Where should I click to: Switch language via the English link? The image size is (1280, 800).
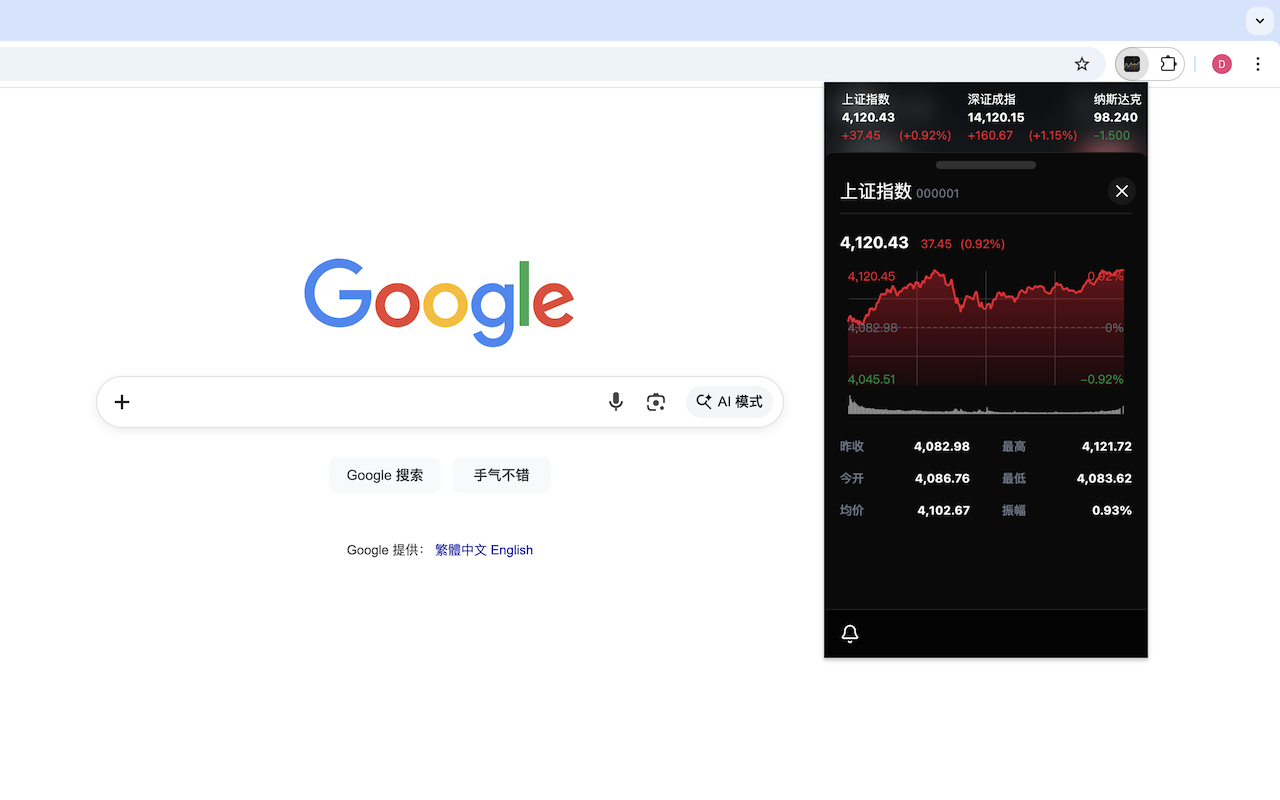(x=511, y=549)
